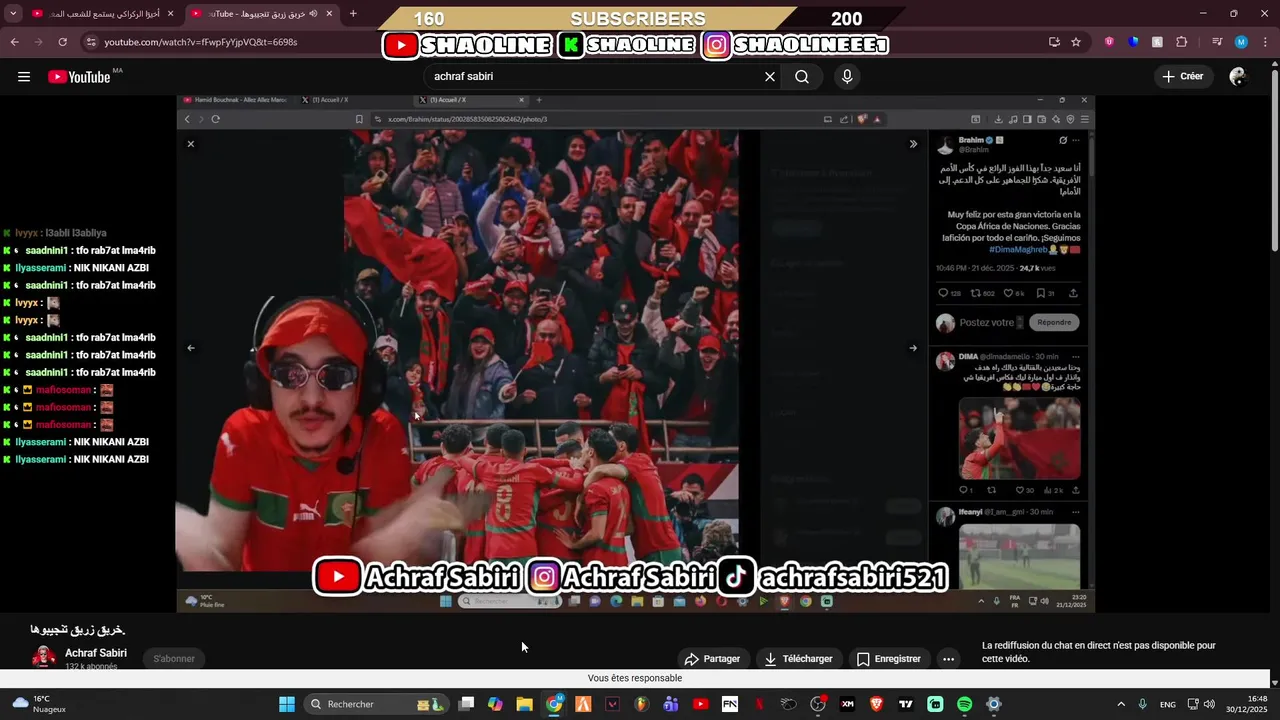The image size is (1280, 720).
Task: Go back in the browser
Action: [x=14, y=42]
